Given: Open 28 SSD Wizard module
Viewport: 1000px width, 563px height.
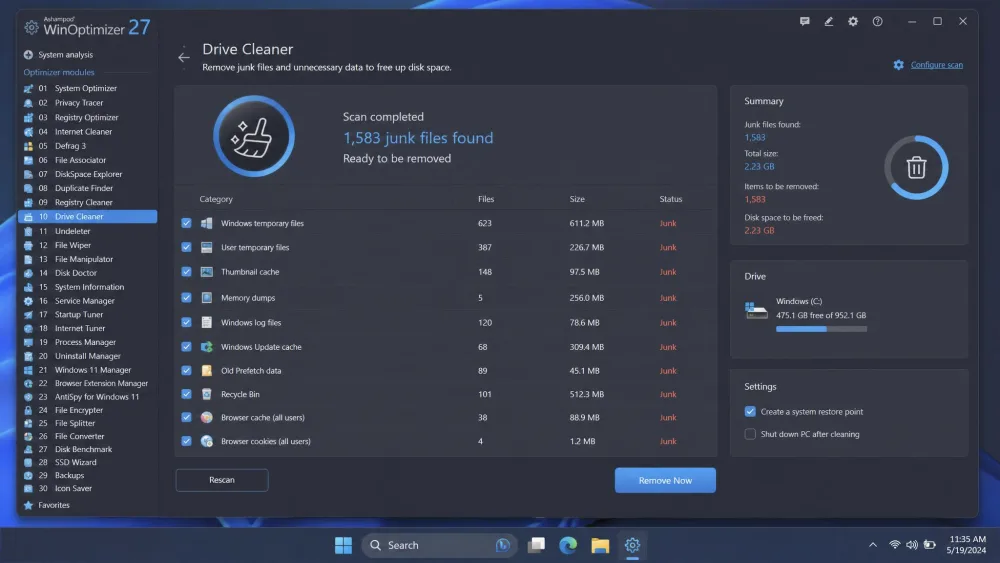Looking at the screenshot, I should [87, 462].
